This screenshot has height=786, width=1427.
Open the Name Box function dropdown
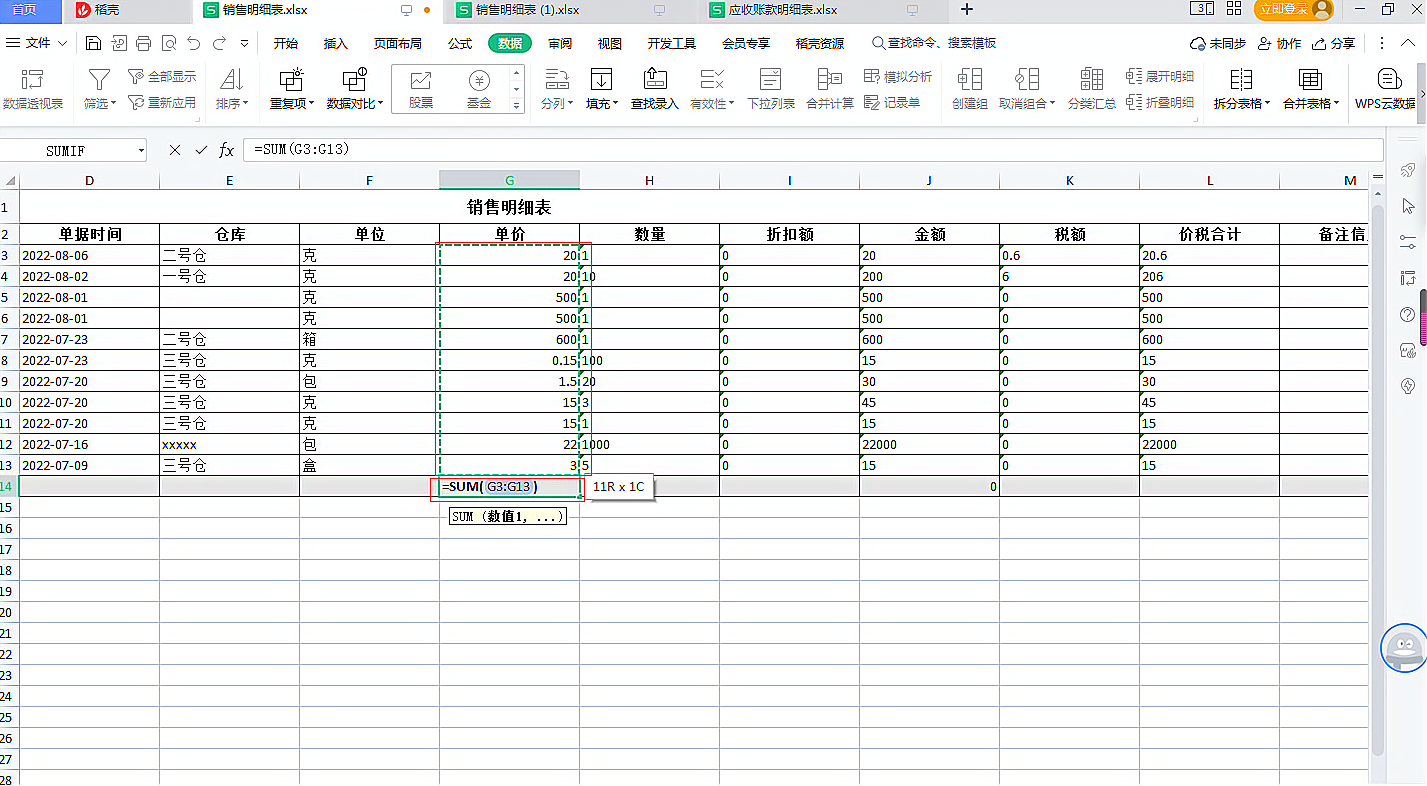[x=141, y=151]
